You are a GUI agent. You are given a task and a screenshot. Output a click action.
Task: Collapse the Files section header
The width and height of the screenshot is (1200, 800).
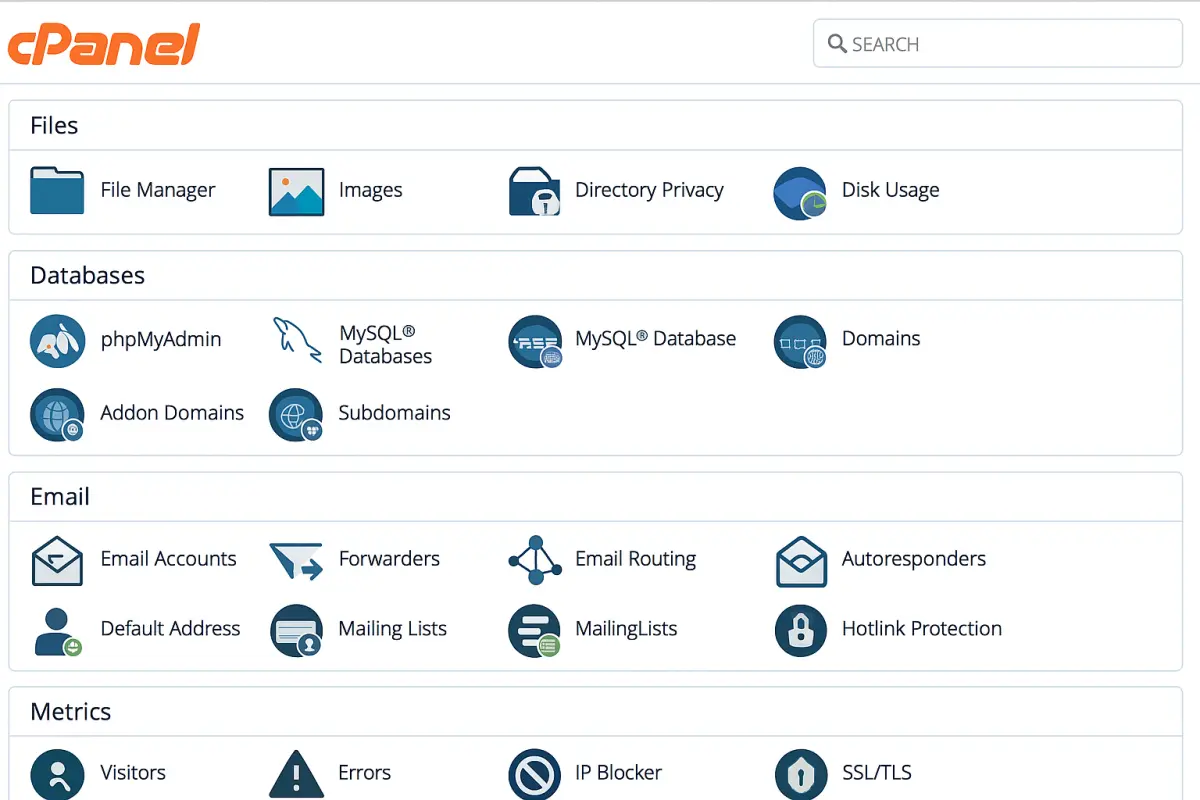(x=596, y=126)
